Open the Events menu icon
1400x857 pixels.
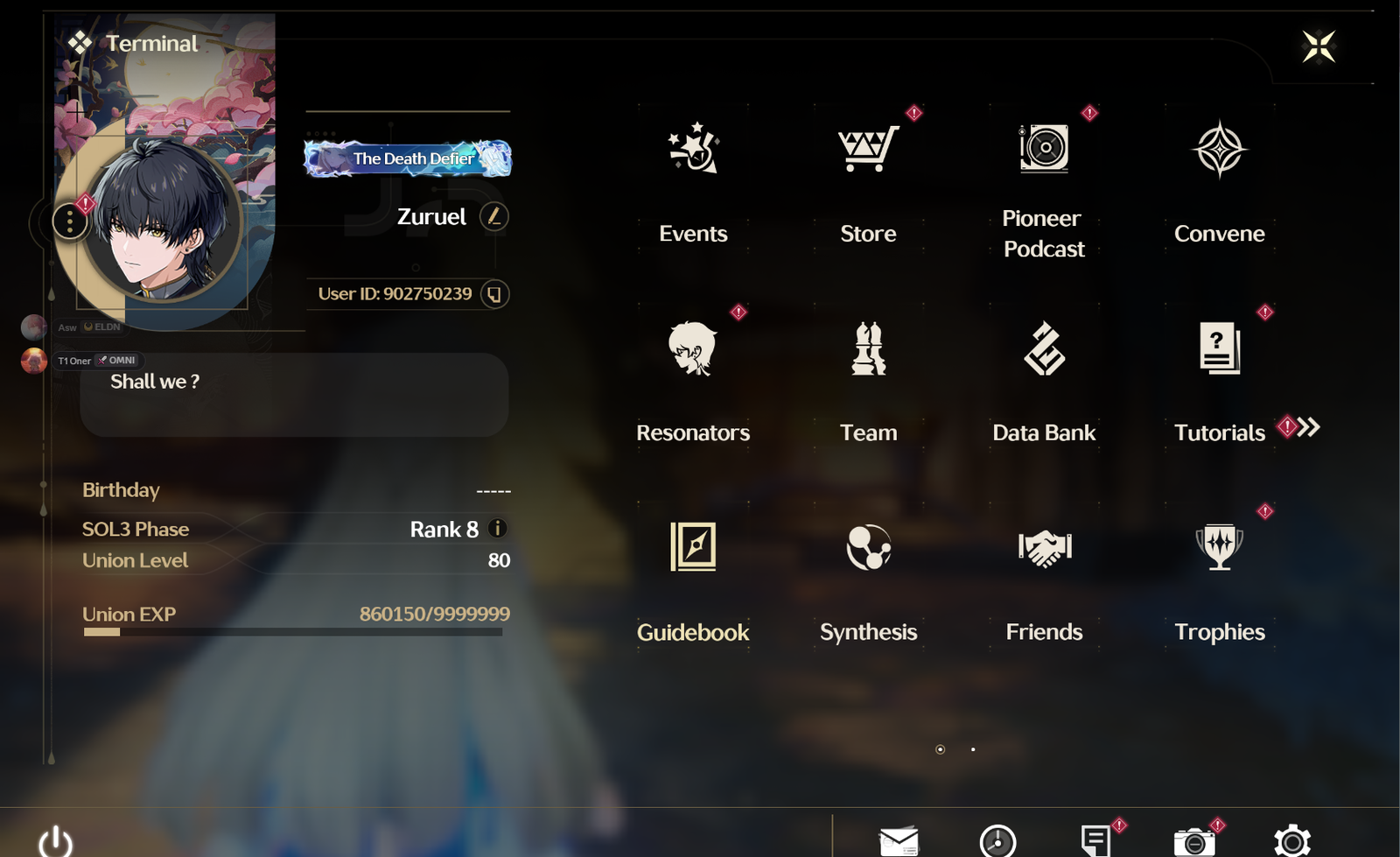tap(693, 148)
